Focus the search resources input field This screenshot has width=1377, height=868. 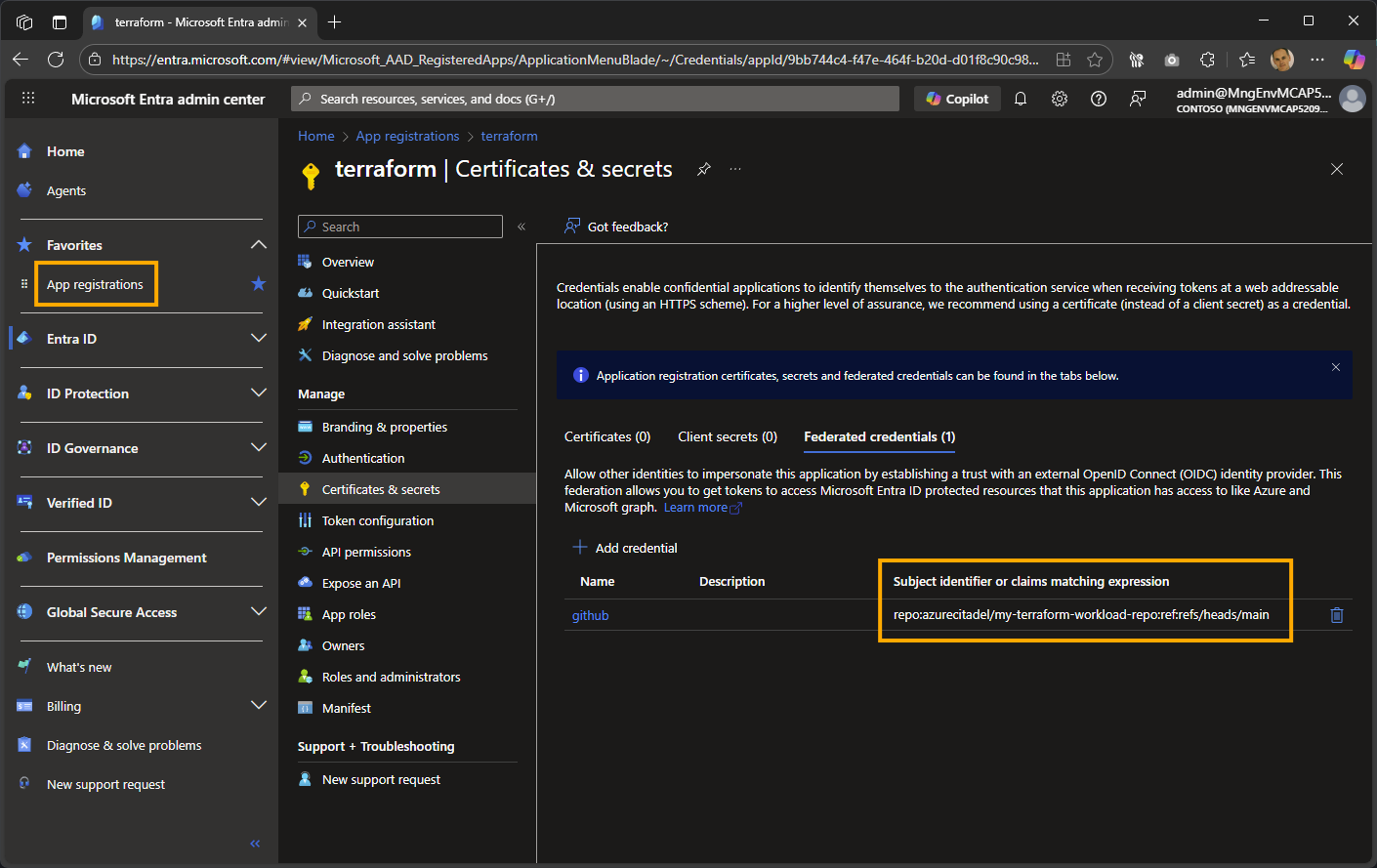coord(596,99)
